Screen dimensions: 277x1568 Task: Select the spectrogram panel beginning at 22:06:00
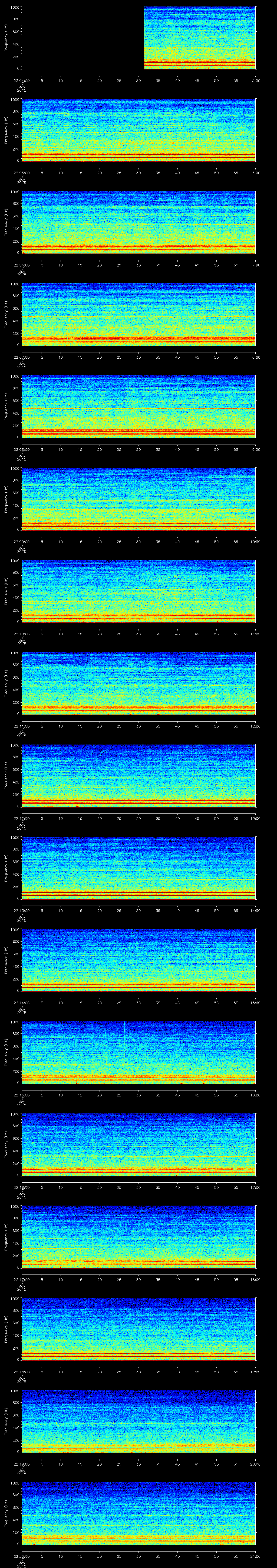click(139, 222)
